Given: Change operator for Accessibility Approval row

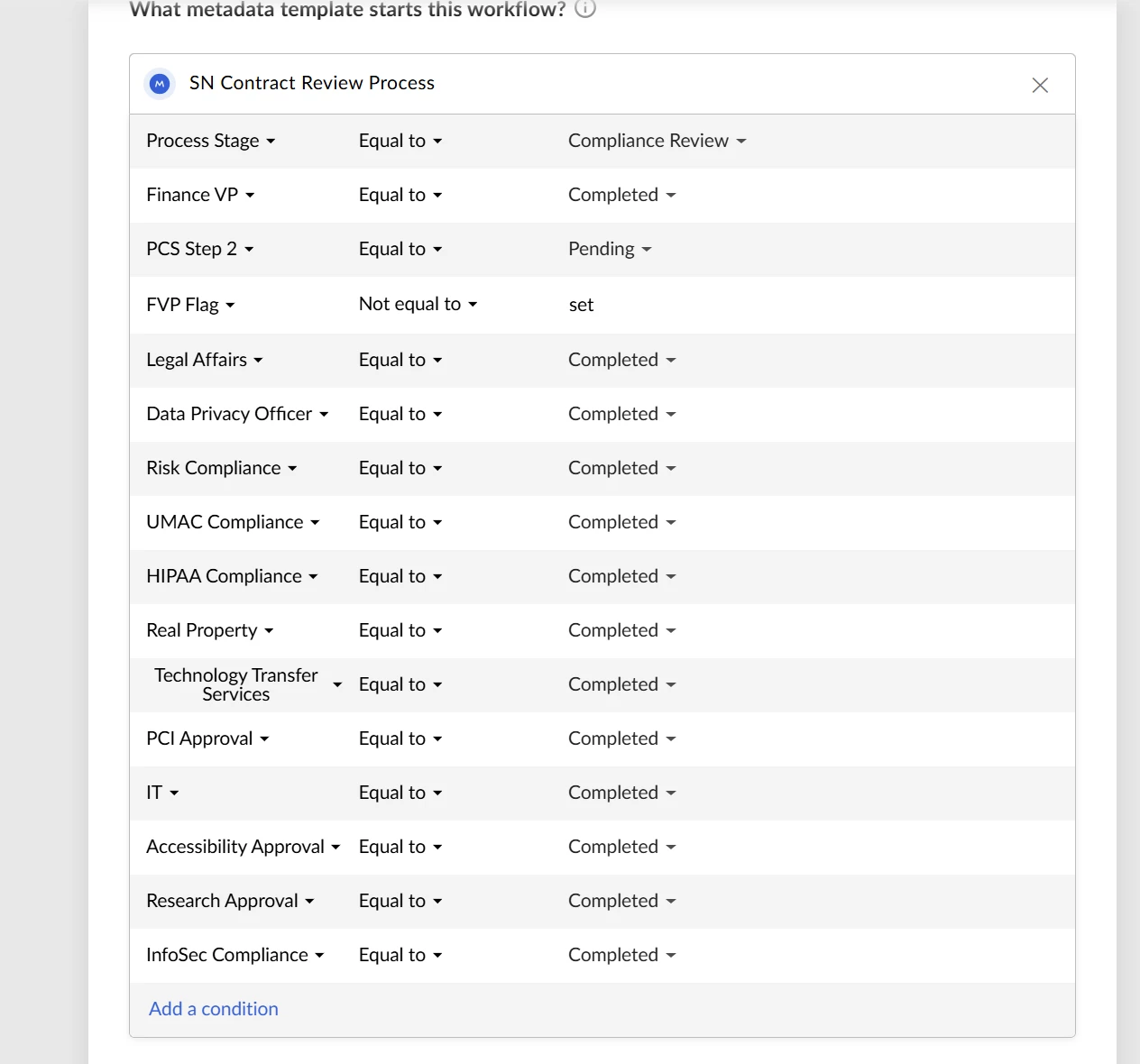Looking at the screenshot, I should [400, 847].
